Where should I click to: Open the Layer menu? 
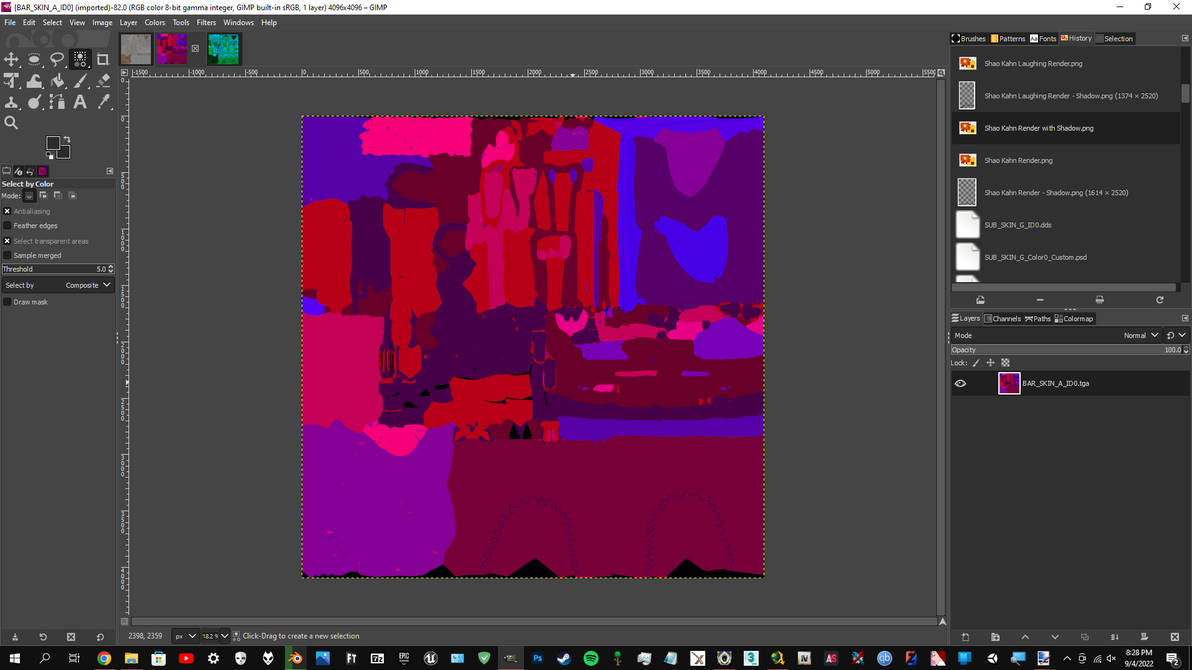point(128,23)
